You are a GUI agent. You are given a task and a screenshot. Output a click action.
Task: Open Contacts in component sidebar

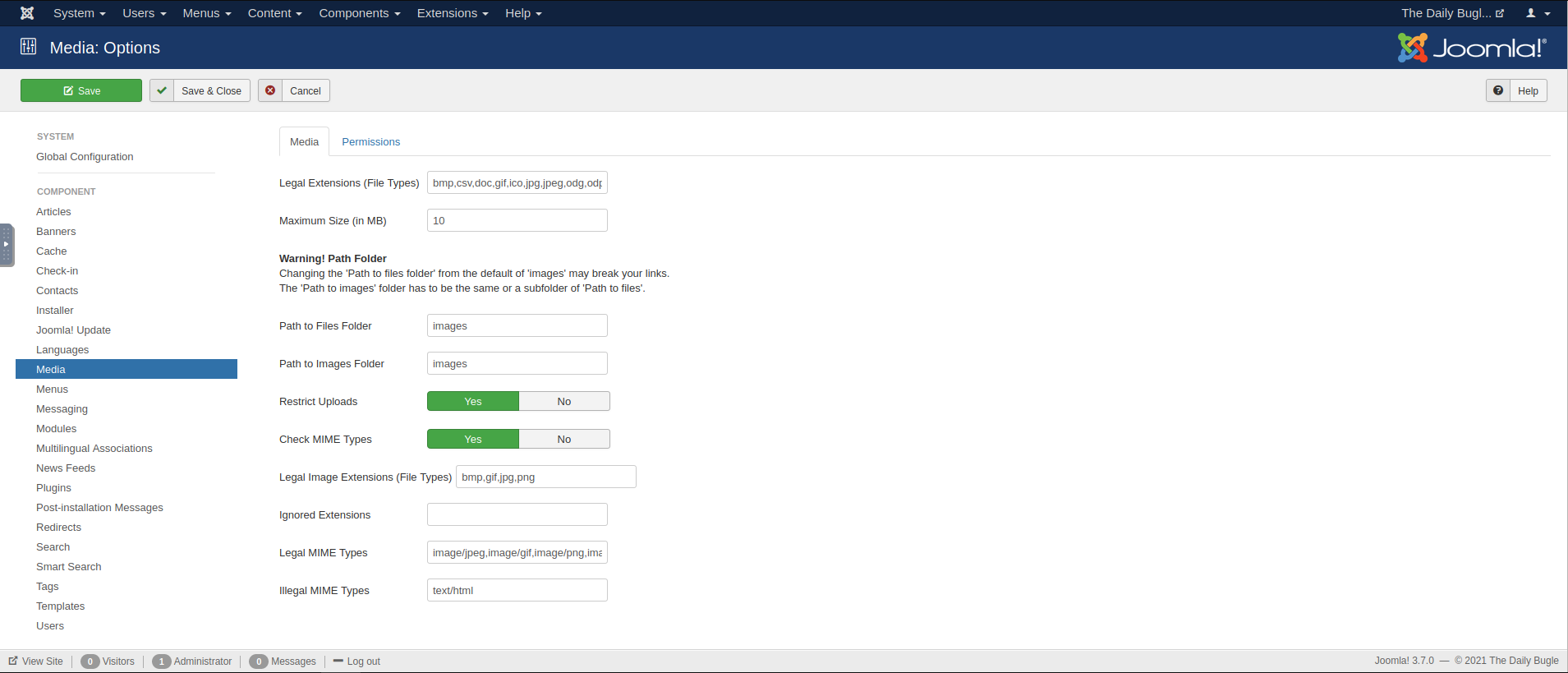click(x=57, y=290)
